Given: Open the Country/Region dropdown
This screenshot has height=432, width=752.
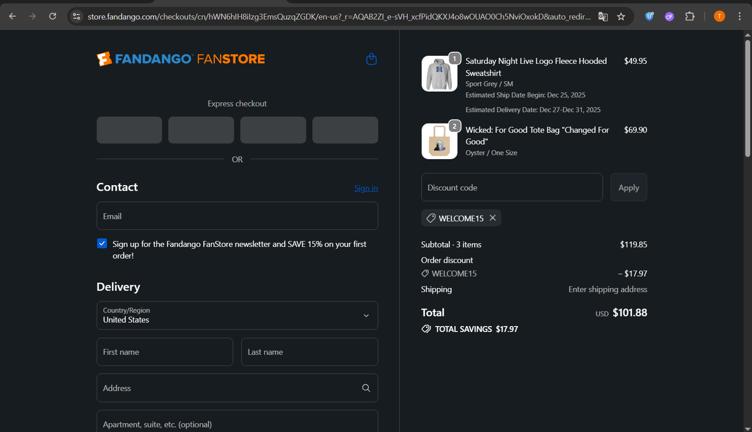Looking at the screenshot, I should [237, 315].
